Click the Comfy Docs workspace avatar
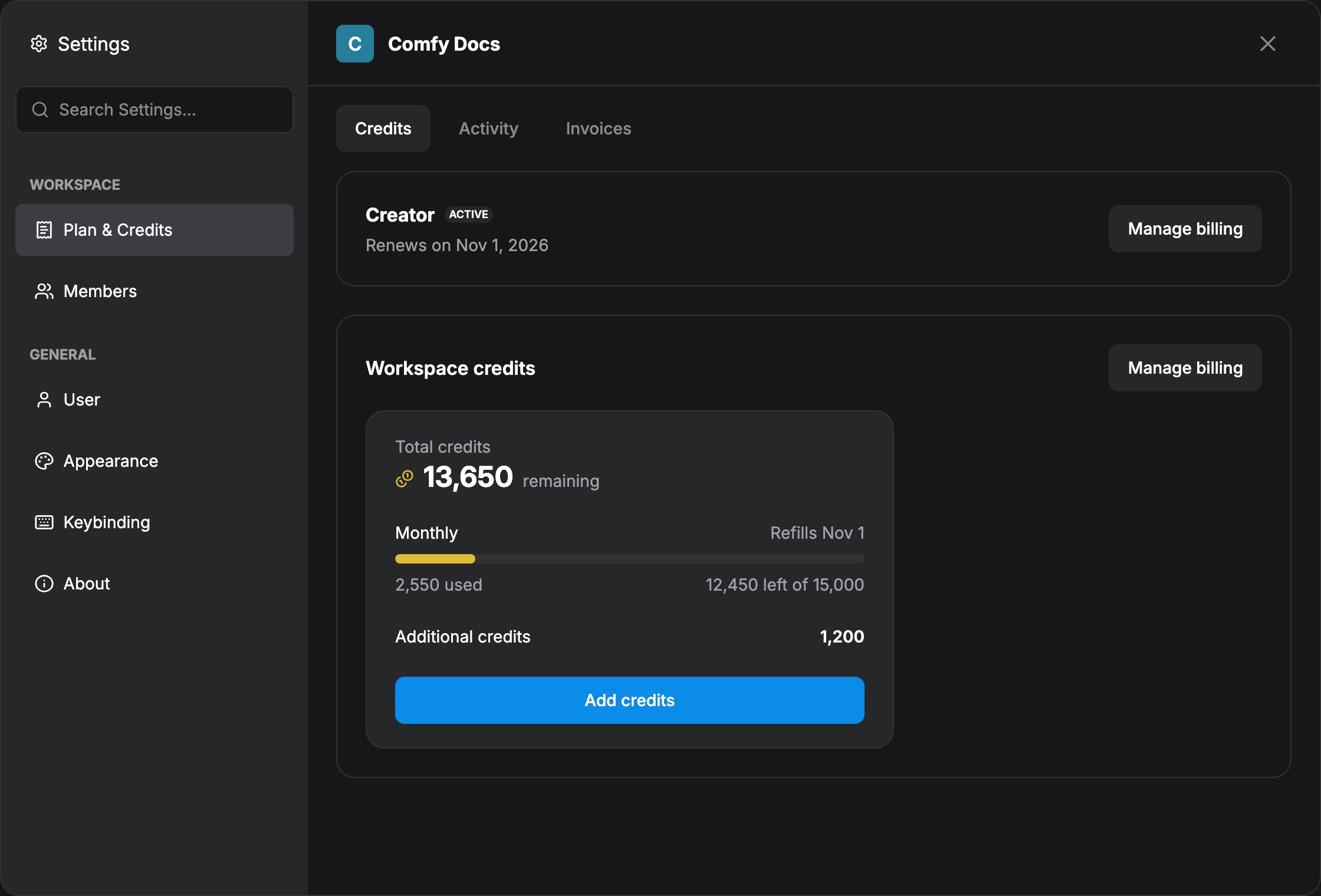 (355, 44)
